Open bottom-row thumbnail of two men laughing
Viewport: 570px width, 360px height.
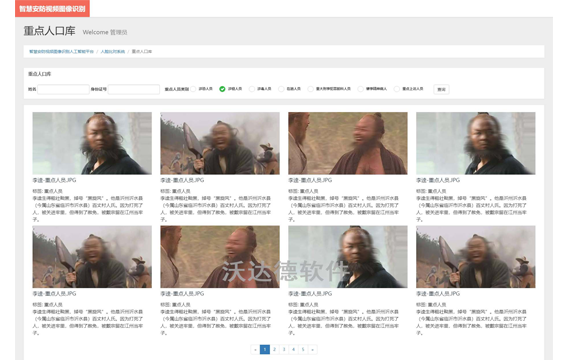point(220,257)
